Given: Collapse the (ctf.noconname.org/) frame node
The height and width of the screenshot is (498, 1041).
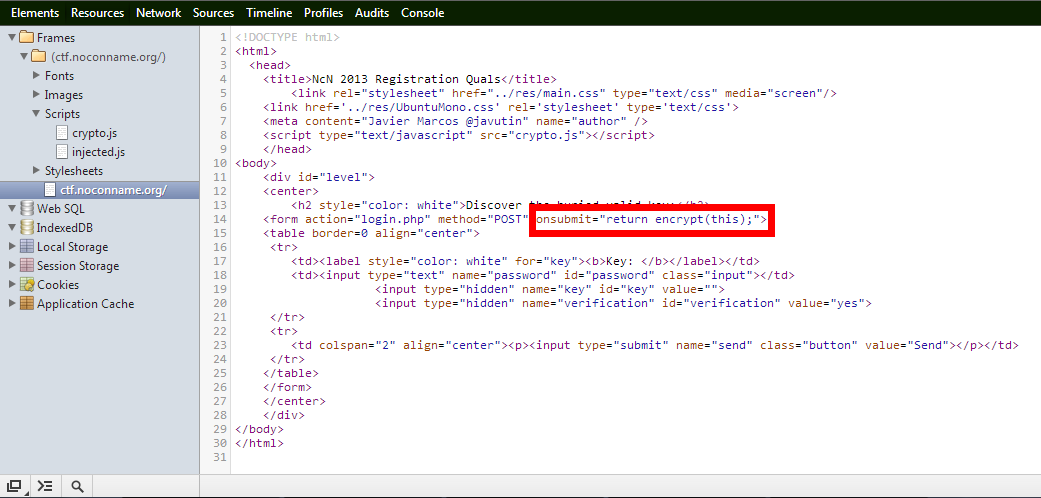Looking at the screenshot, I should click(x=25, y=56).
